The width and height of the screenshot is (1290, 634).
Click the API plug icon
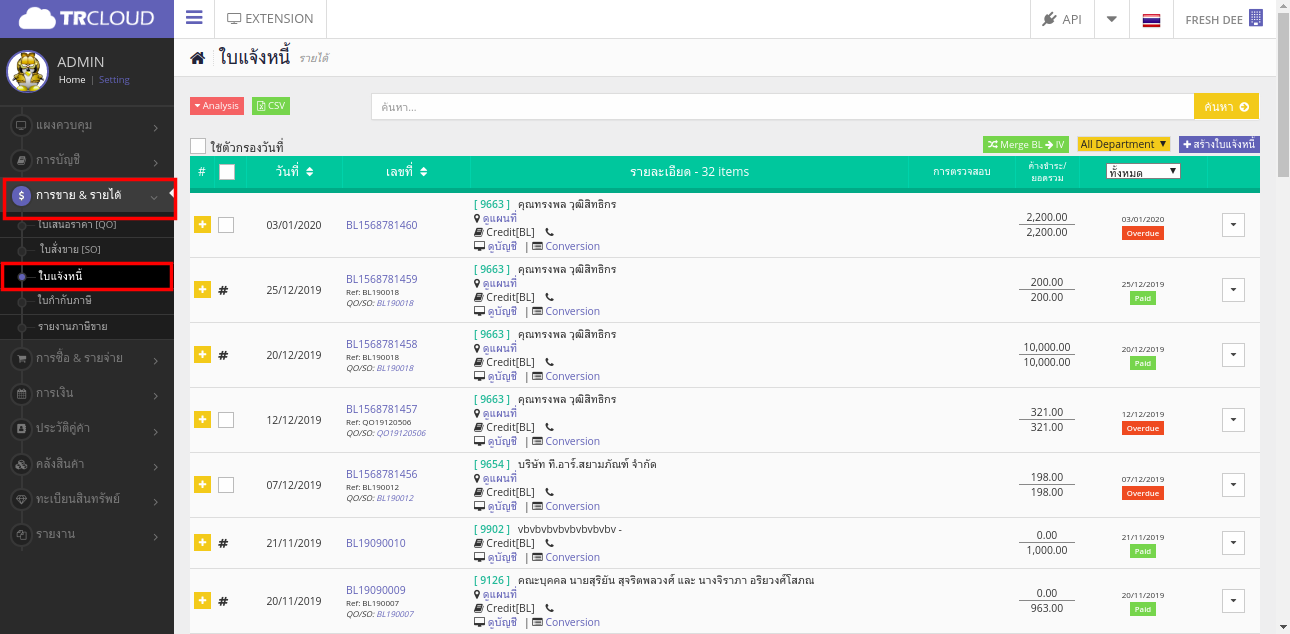[x=1049, y=19]
